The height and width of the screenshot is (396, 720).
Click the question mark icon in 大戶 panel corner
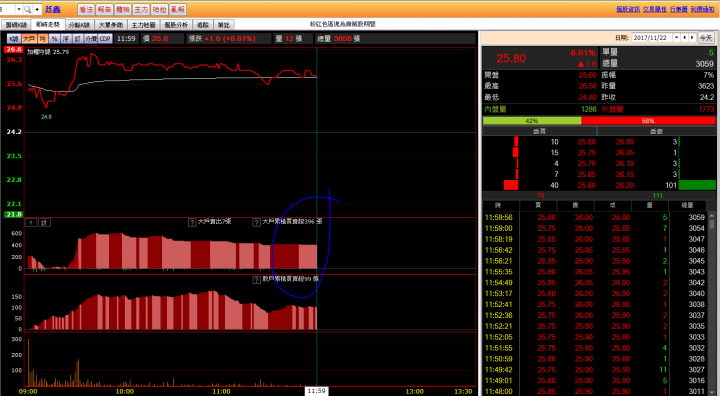coord(31,223)
